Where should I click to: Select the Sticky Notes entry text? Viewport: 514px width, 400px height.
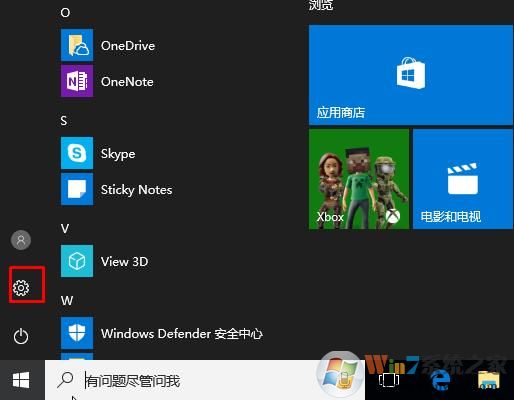coord(137,190)
